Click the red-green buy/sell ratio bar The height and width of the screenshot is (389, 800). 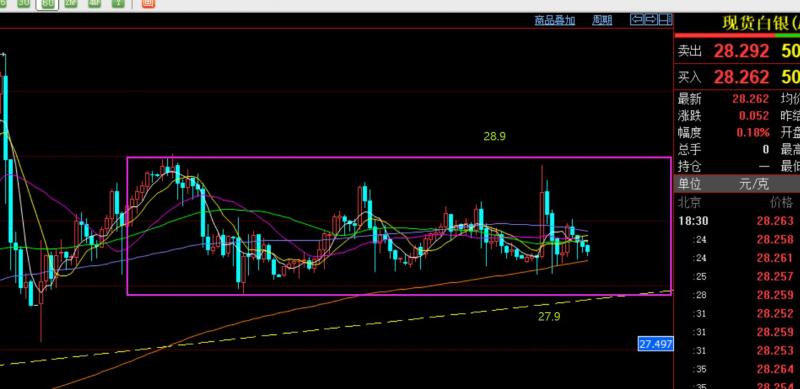pos(737,35)
